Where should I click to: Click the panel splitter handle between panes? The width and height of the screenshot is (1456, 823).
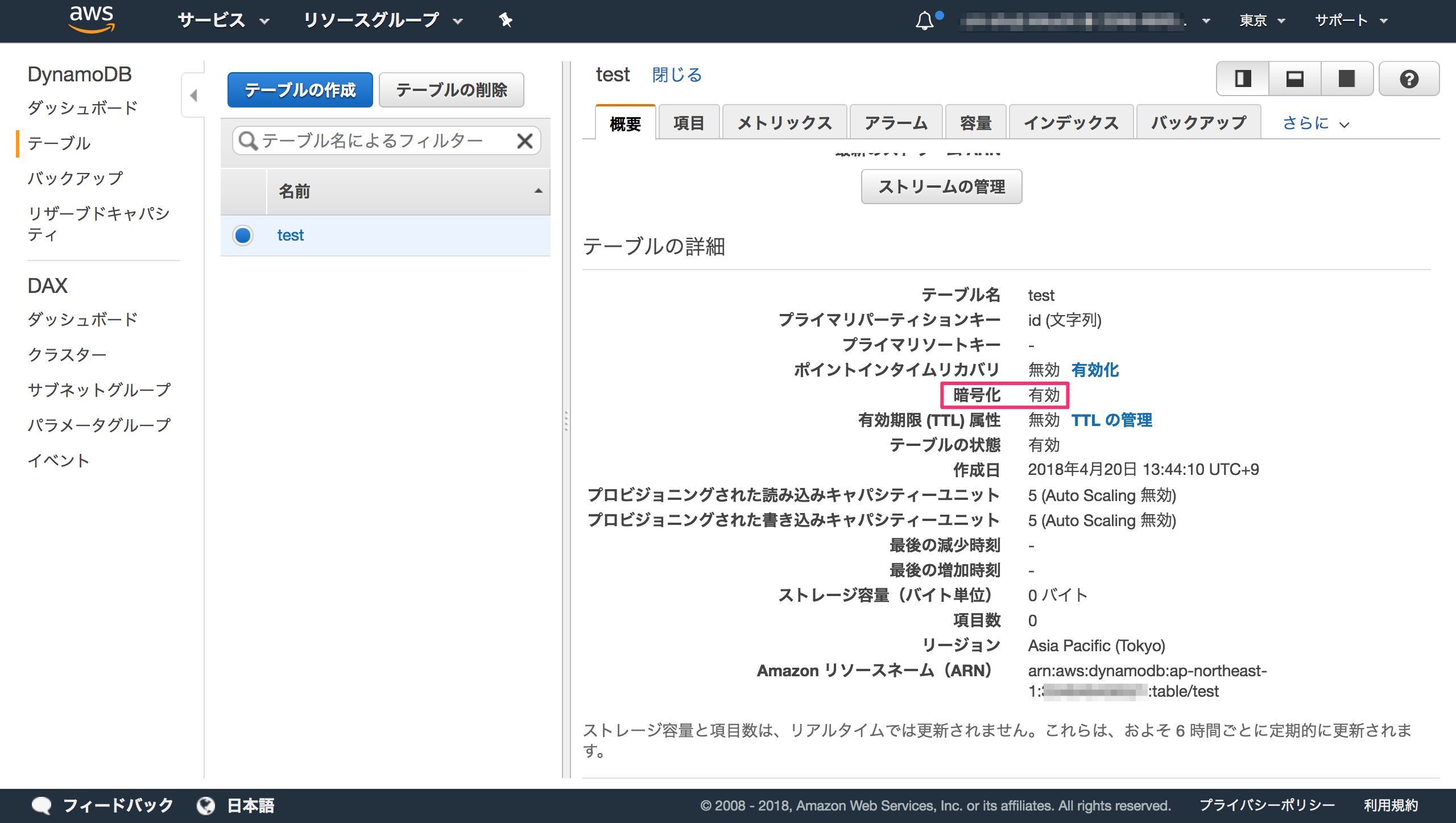pyautogui.click(x=566, y=420)
